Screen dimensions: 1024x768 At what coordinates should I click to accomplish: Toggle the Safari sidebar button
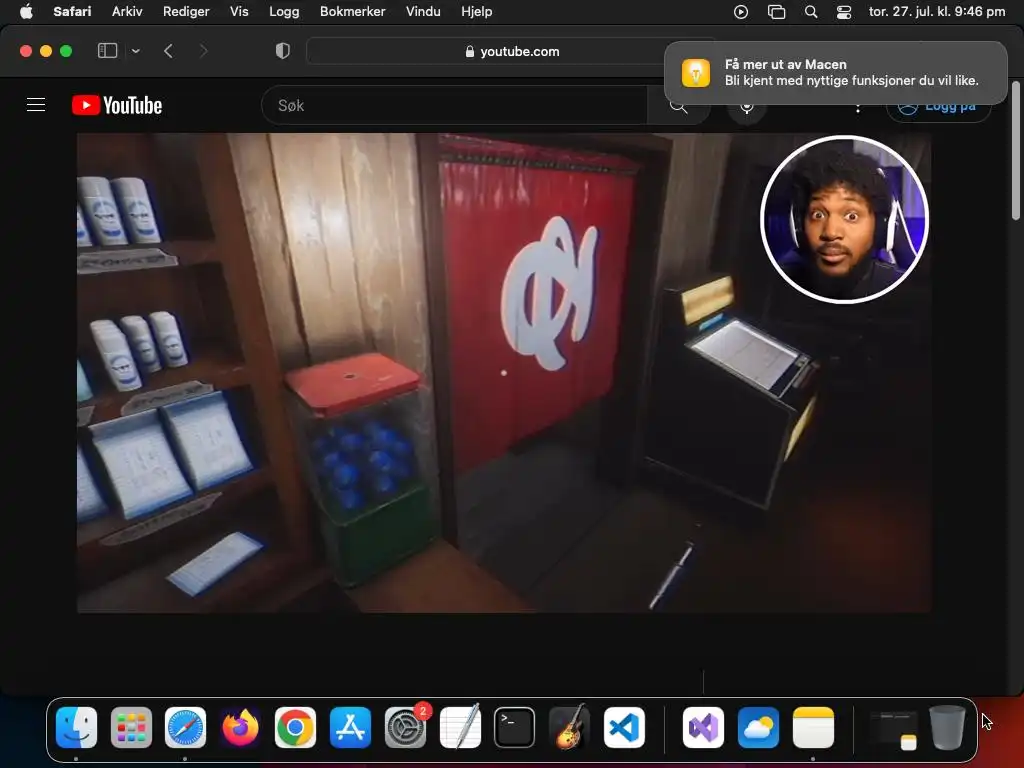pos(107,51)
